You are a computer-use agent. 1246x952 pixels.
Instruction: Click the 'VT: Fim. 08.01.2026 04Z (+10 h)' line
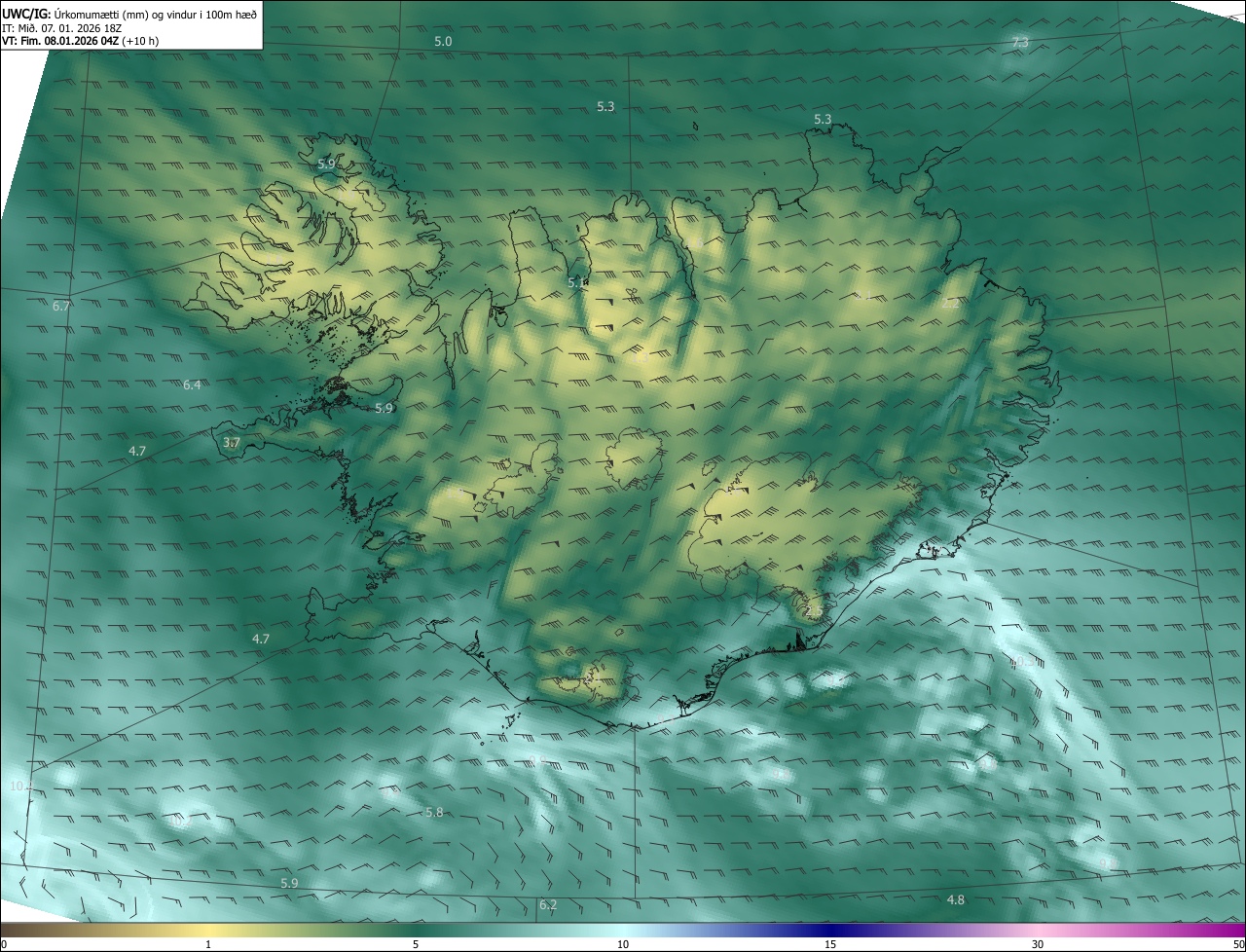coord(81,41)
